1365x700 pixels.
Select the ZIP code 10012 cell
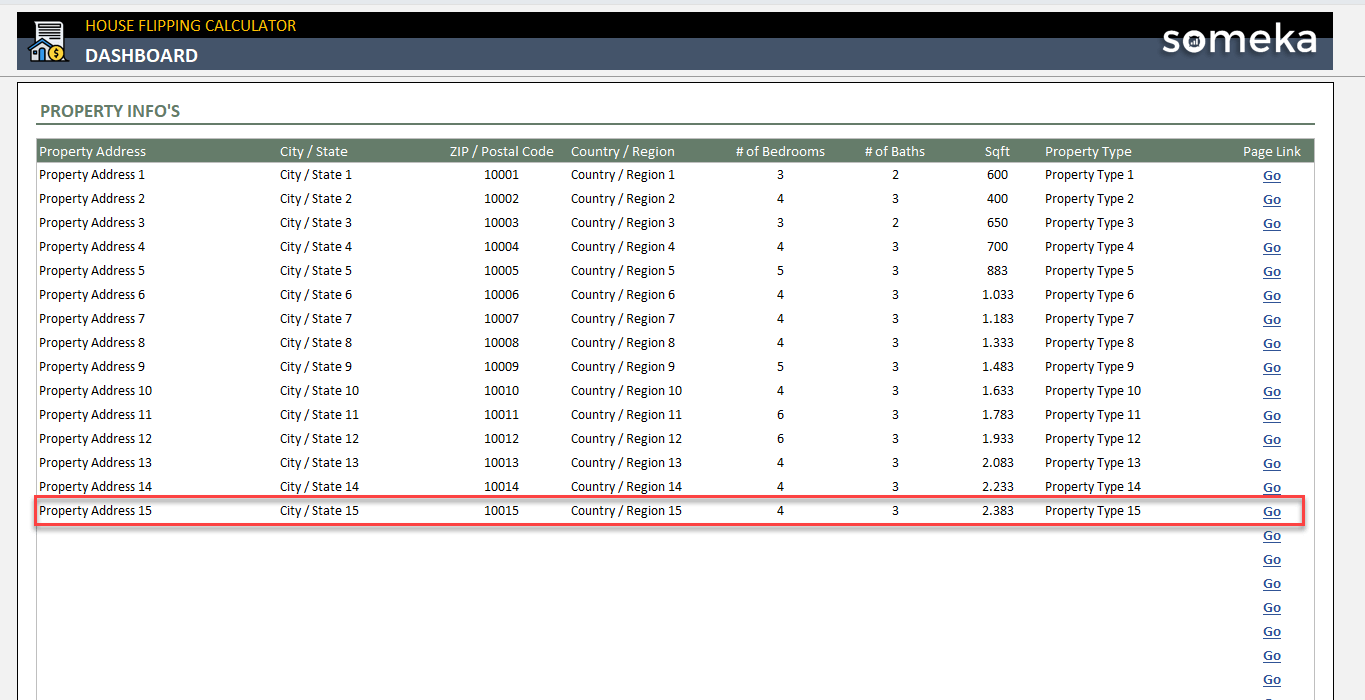pyautogui.click(x=501, y=439)
